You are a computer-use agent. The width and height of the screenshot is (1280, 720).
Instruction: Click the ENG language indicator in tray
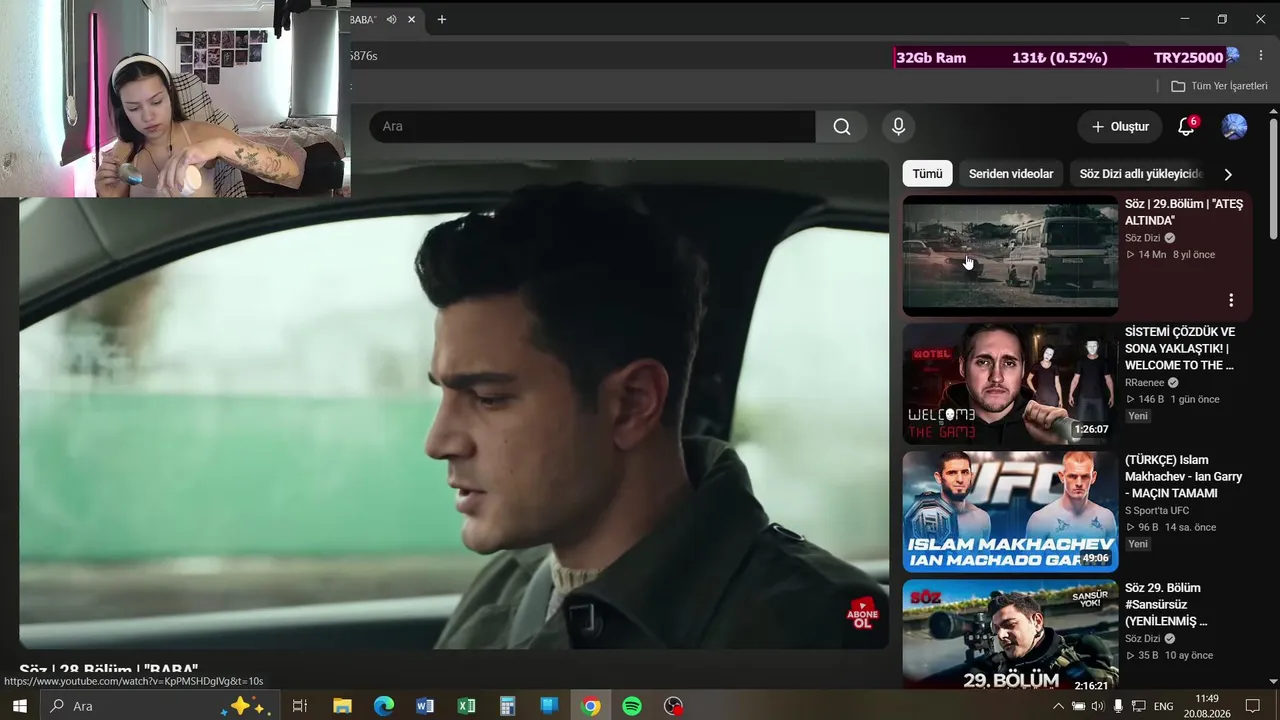pyautogui.click(x=1163, y=706)
